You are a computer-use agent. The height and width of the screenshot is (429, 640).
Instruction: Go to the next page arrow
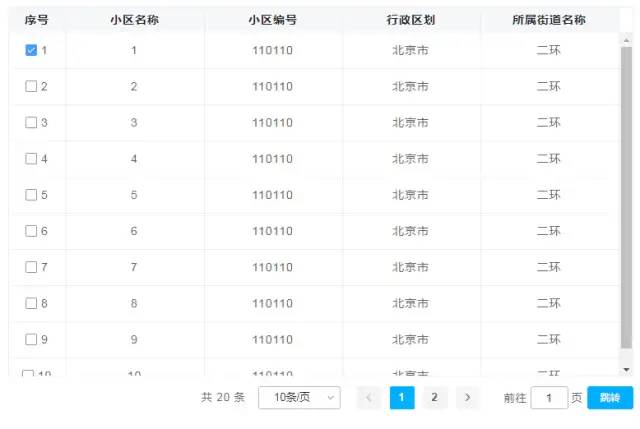[x=467, y=397]
